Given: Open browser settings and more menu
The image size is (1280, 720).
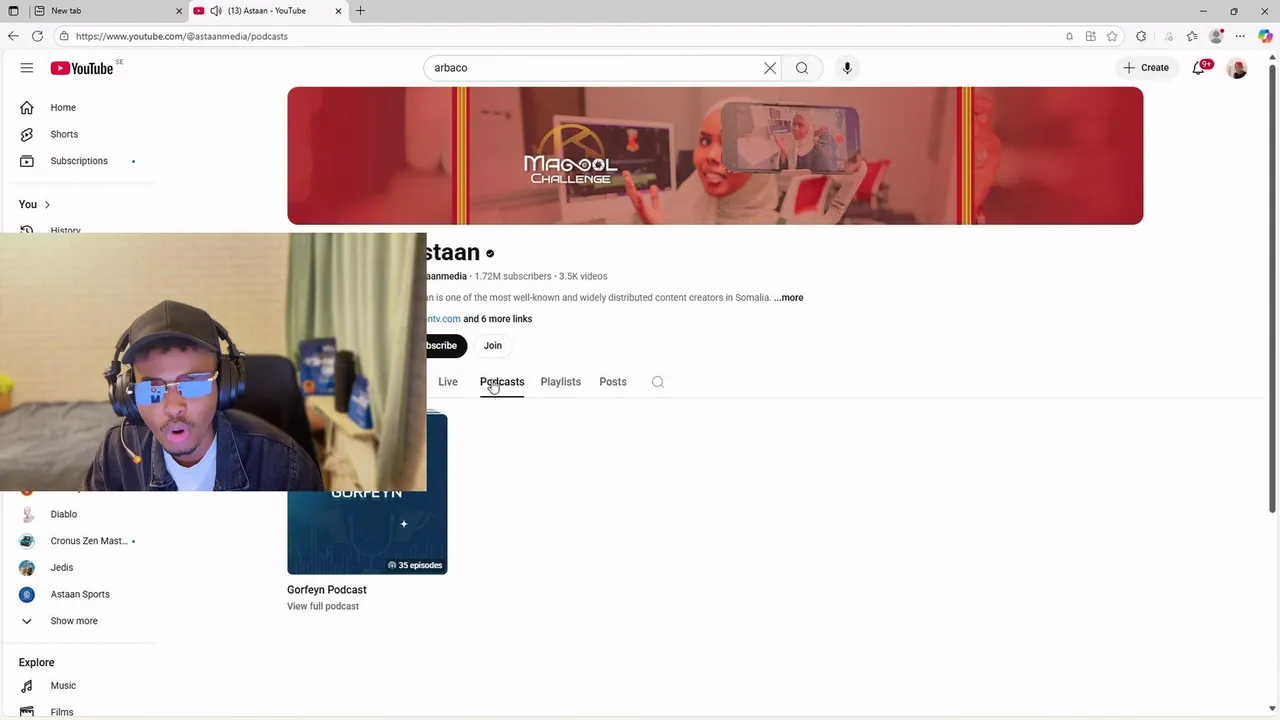Looking at the screenshot, I should 1240,36.
